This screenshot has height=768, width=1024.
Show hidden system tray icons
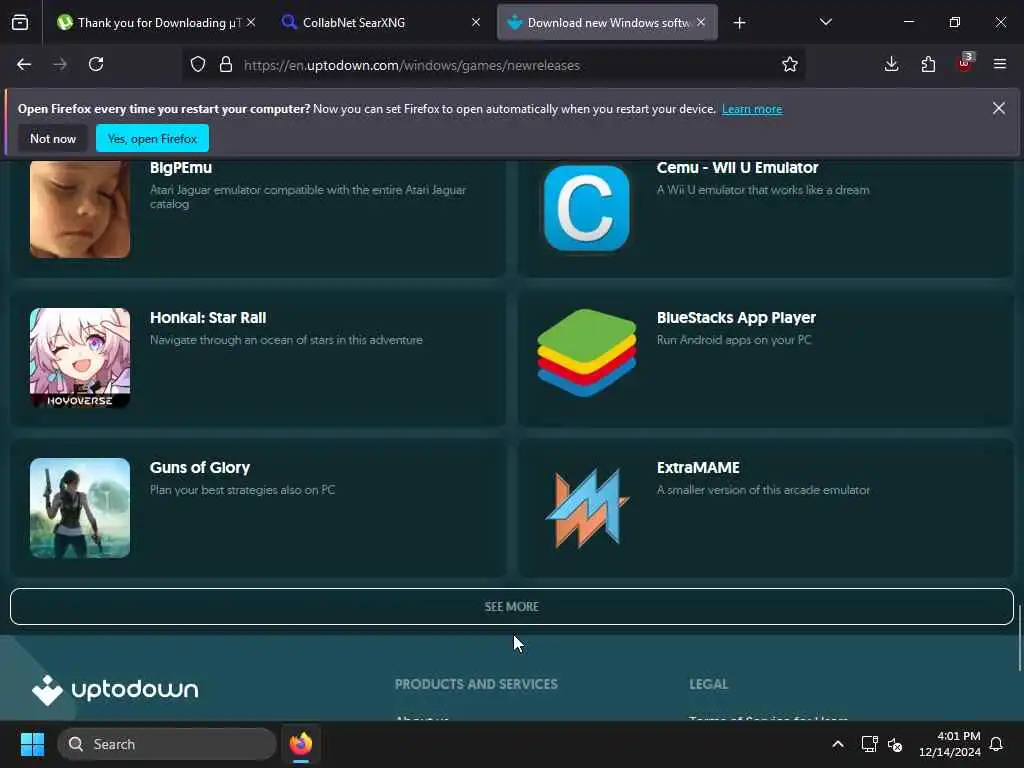click(x=838, y=744)
